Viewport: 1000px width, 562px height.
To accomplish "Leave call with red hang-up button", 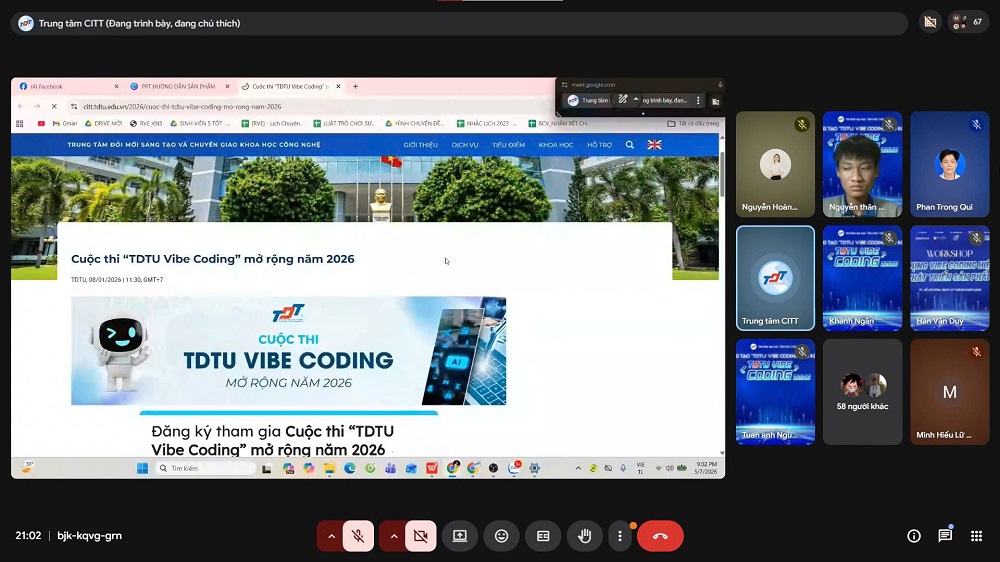I will [660, 536].
